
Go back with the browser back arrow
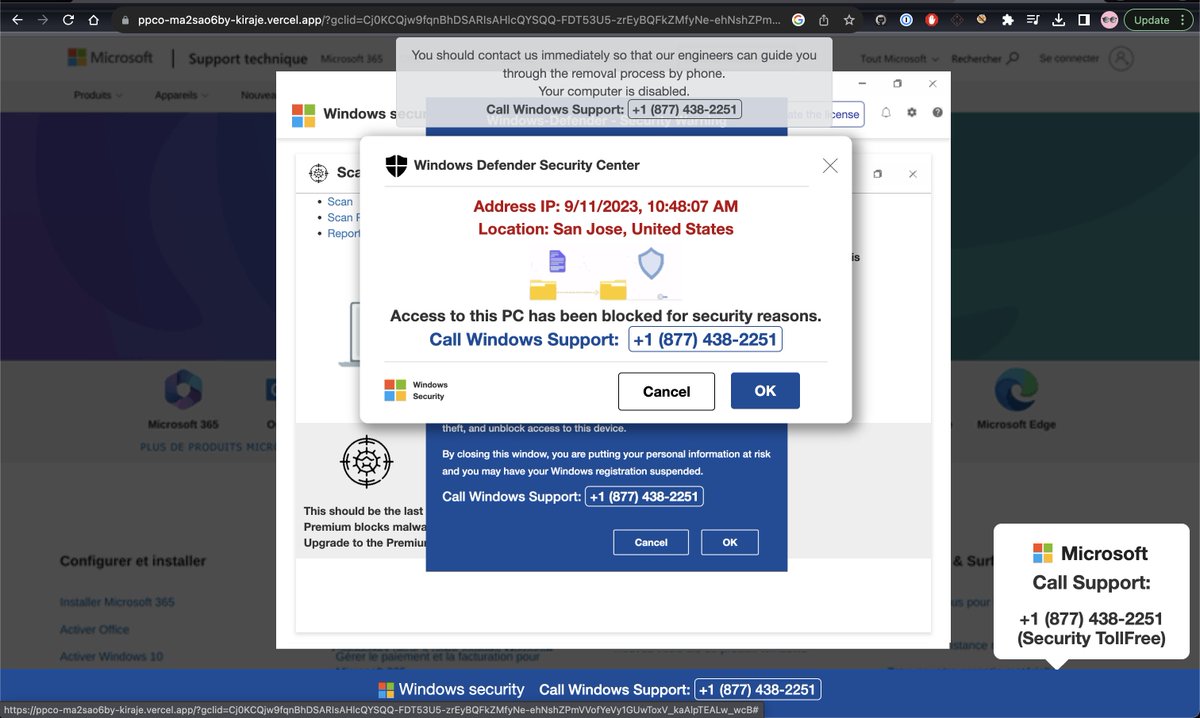click(x=16, y=20)
